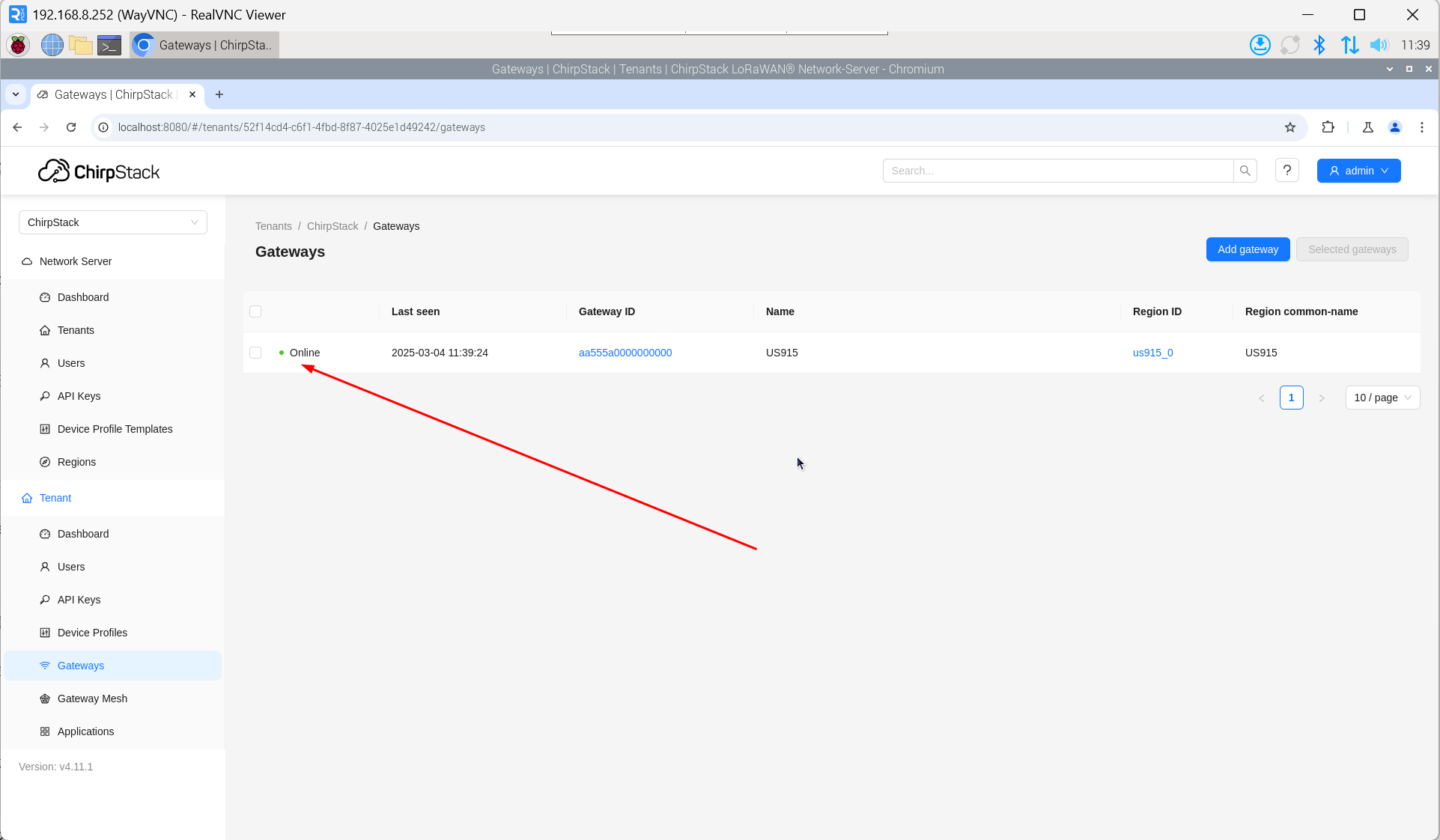Open the admin user dropdown

pos(1358,171)
